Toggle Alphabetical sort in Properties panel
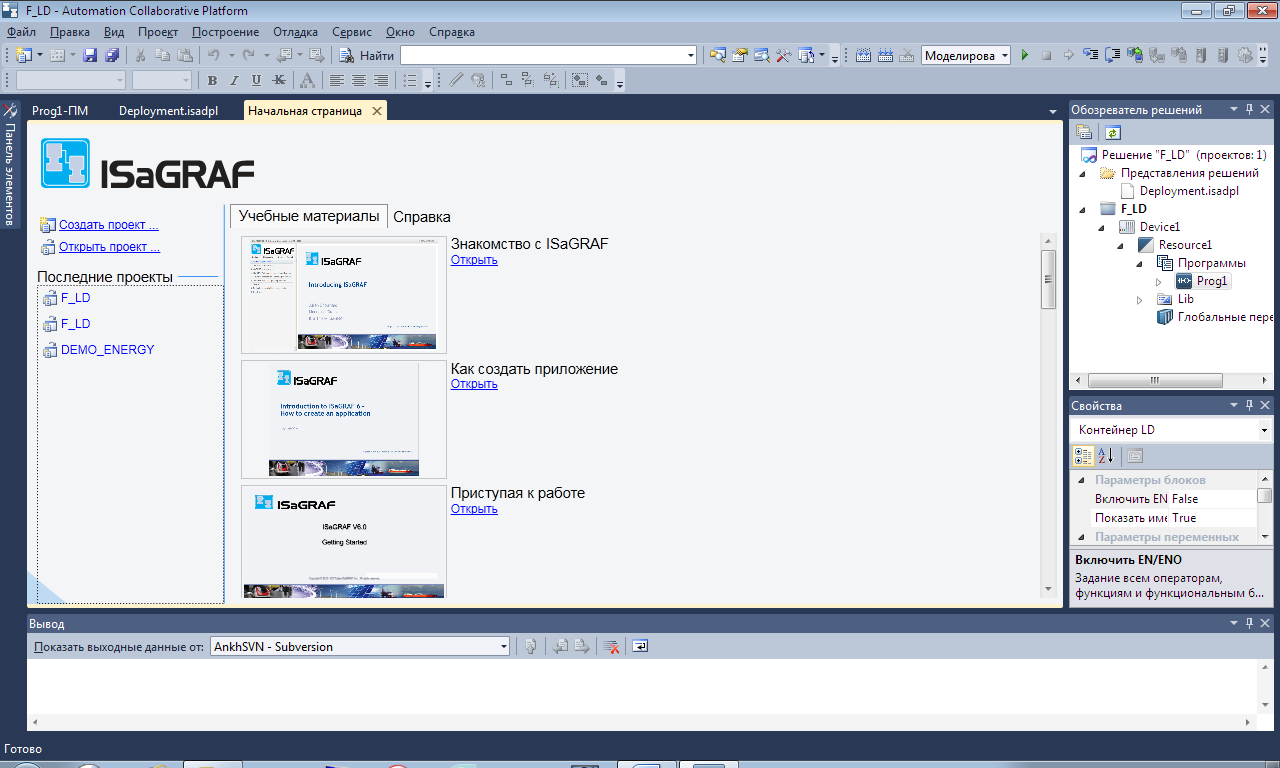Viewport: 1280px width, 768px height. click(x=1105, y=456)
